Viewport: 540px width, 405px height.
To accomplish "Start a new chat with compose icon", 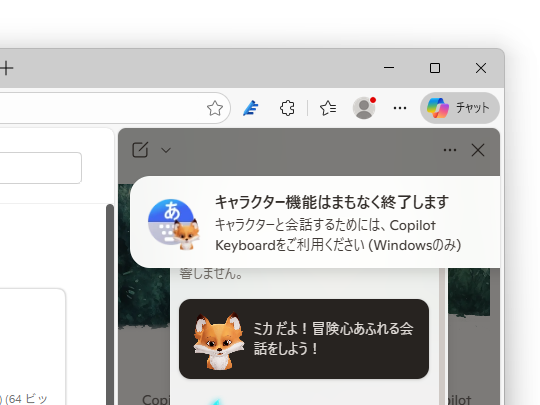I will pos(140,150).
